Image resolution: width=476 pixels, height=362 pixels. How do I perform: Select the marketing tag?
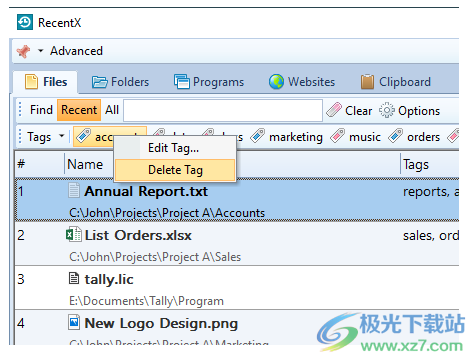click(x=287, y=137)
